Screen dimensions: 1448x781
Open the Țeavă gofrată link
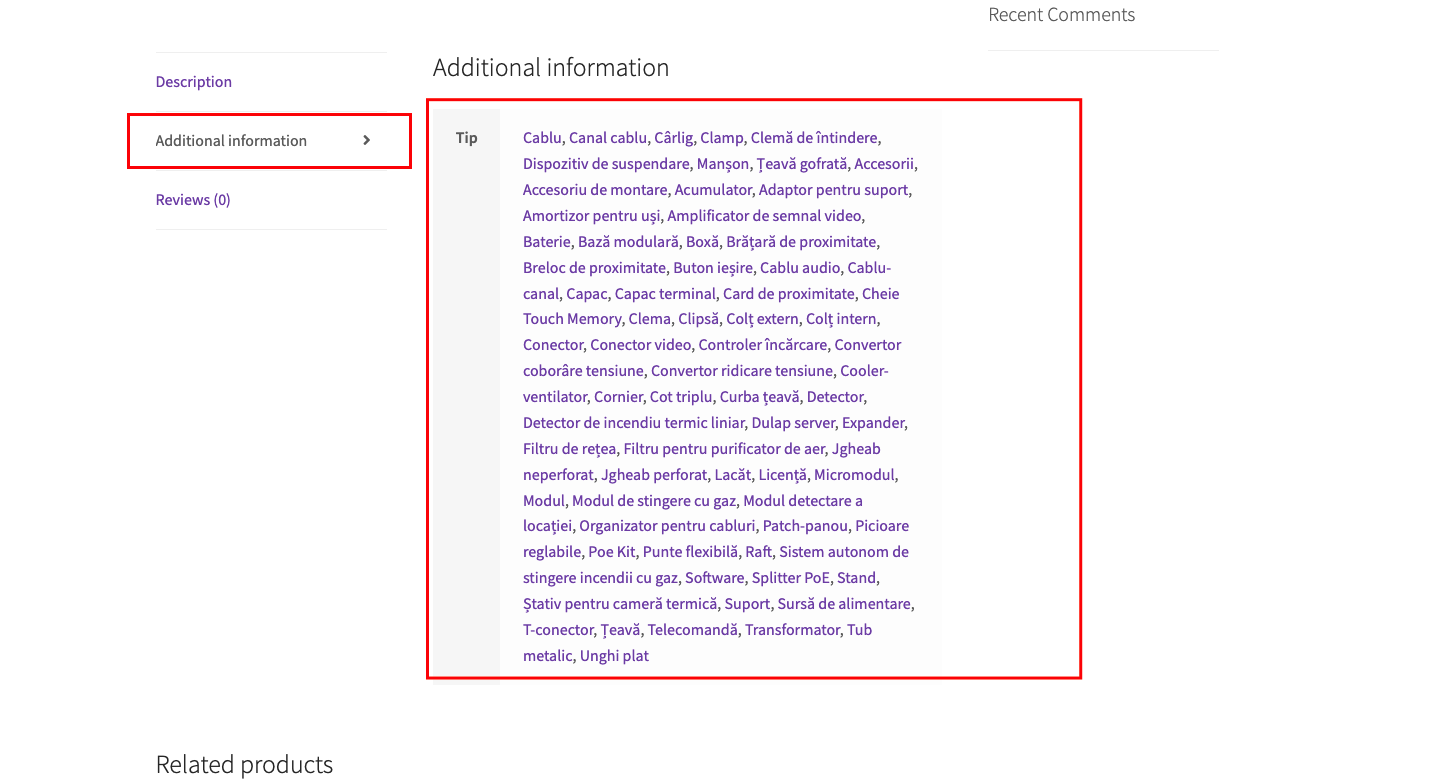pyautogui.click(x=802, y=164)
